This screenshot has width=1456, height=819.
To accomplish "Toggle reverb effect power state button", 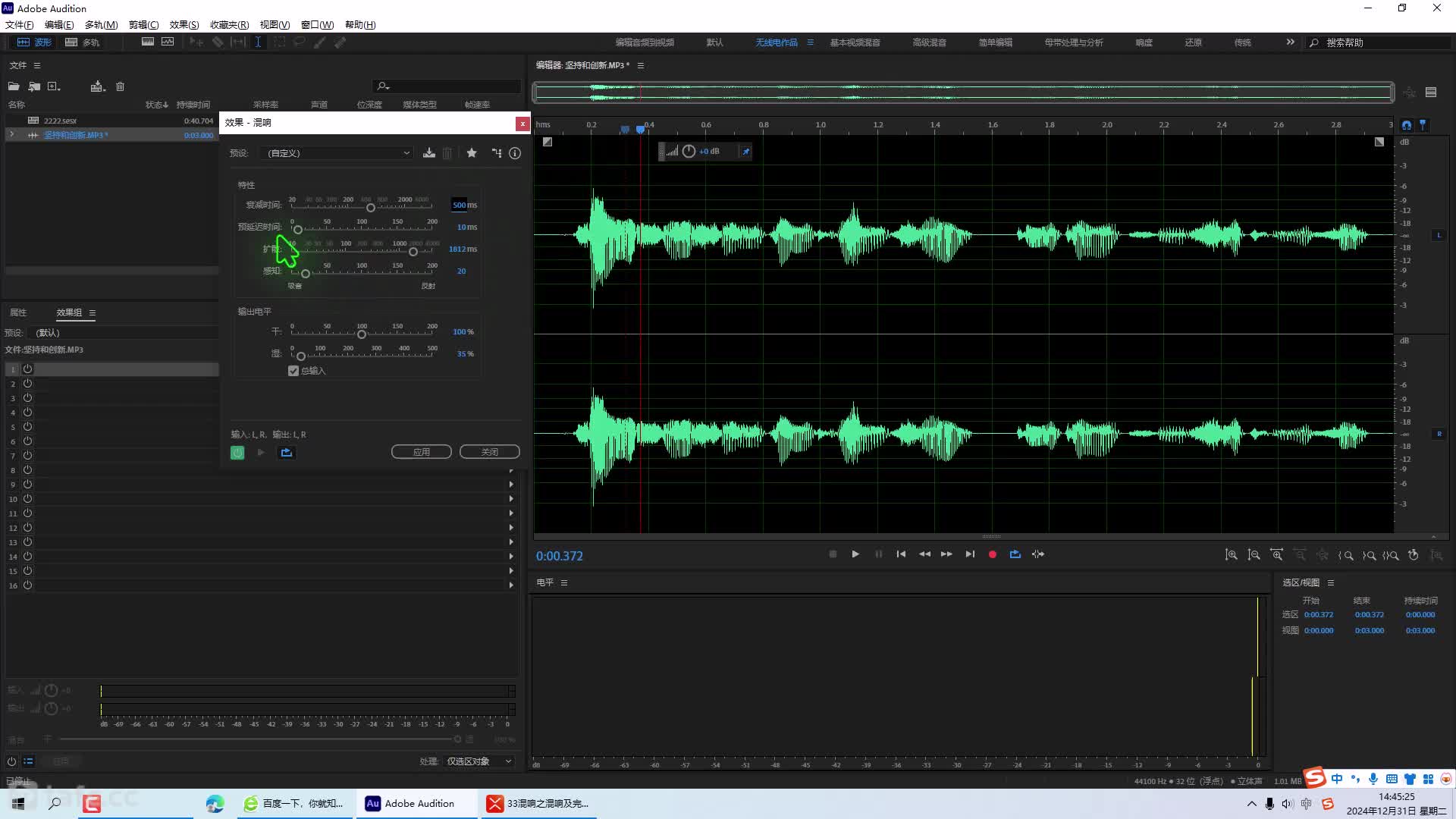I will (x=237, y=453).
